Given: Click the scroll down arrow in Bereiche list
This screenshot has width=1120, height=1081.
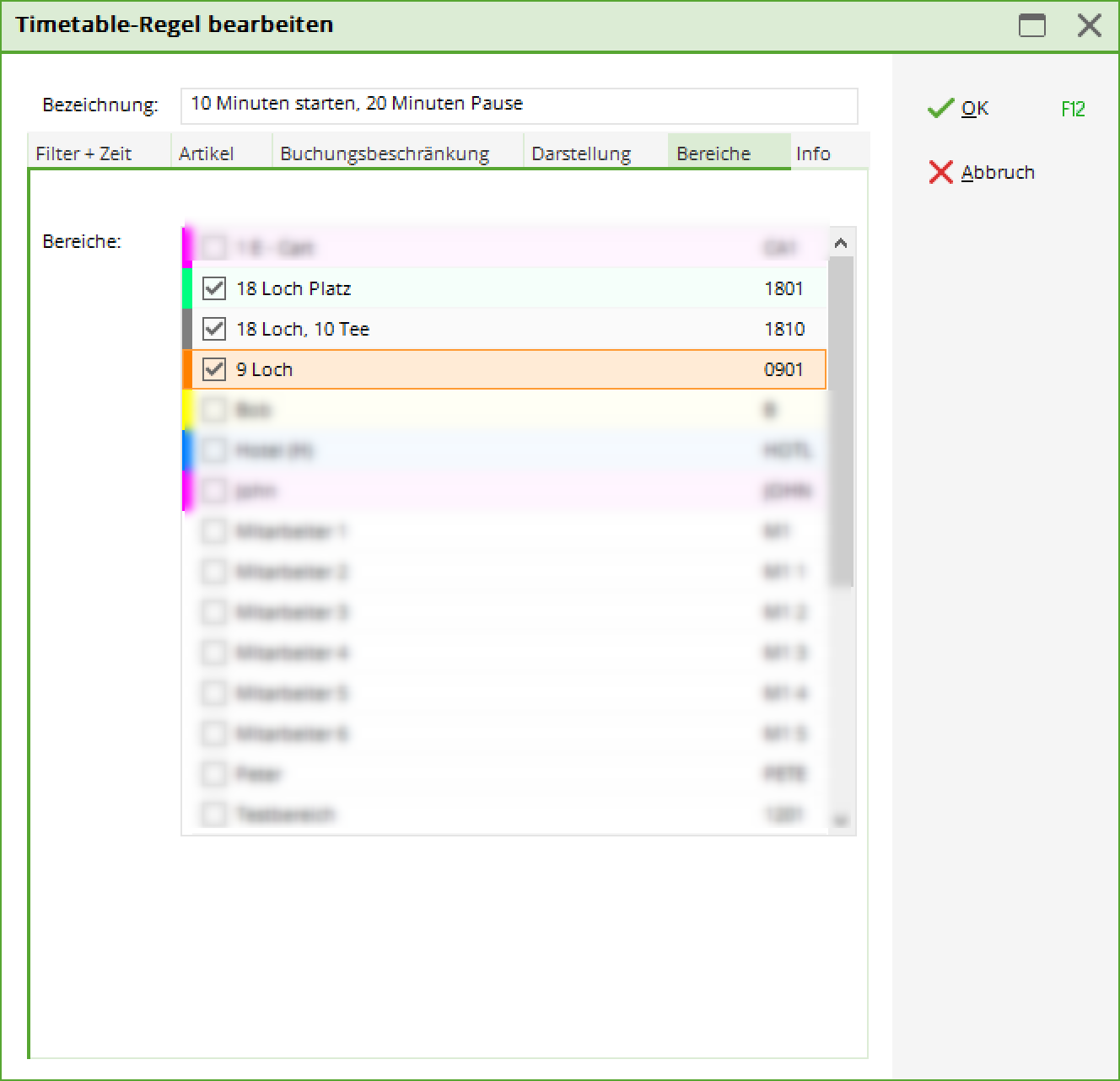Looking at the screenshot, I should click(841, 820).
